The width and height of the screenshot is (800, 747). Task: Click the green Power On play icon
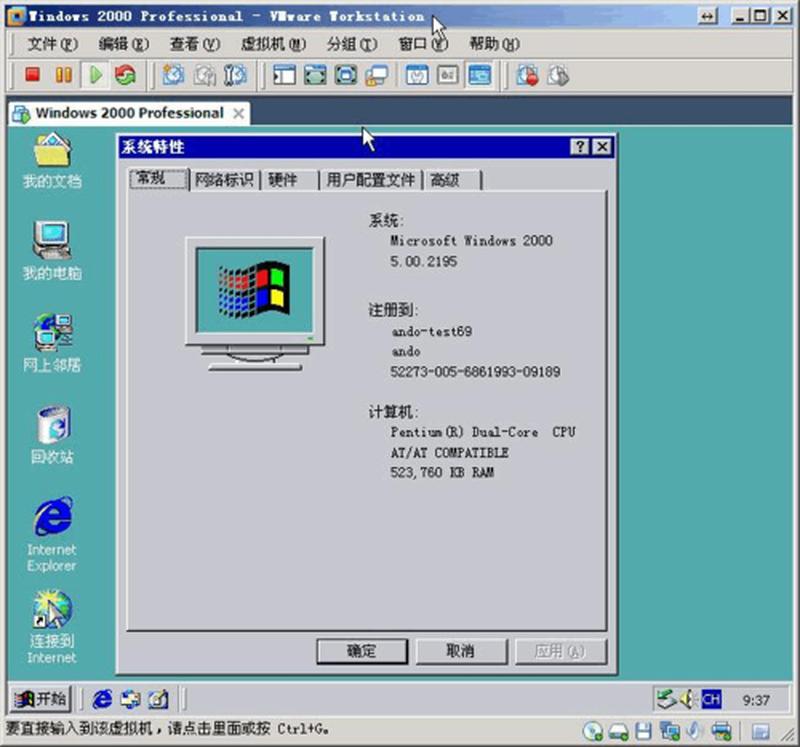pyautogui.click(x=95, y=75)
